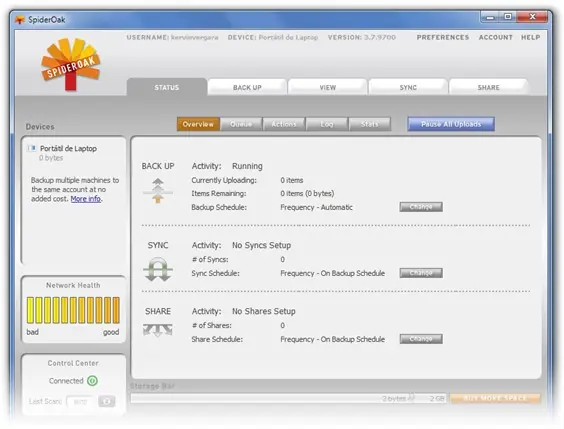The height and width of the screenshot is (429, 564).
Task: Click the SpiderOak title bar icon
Action: [19, 19]
